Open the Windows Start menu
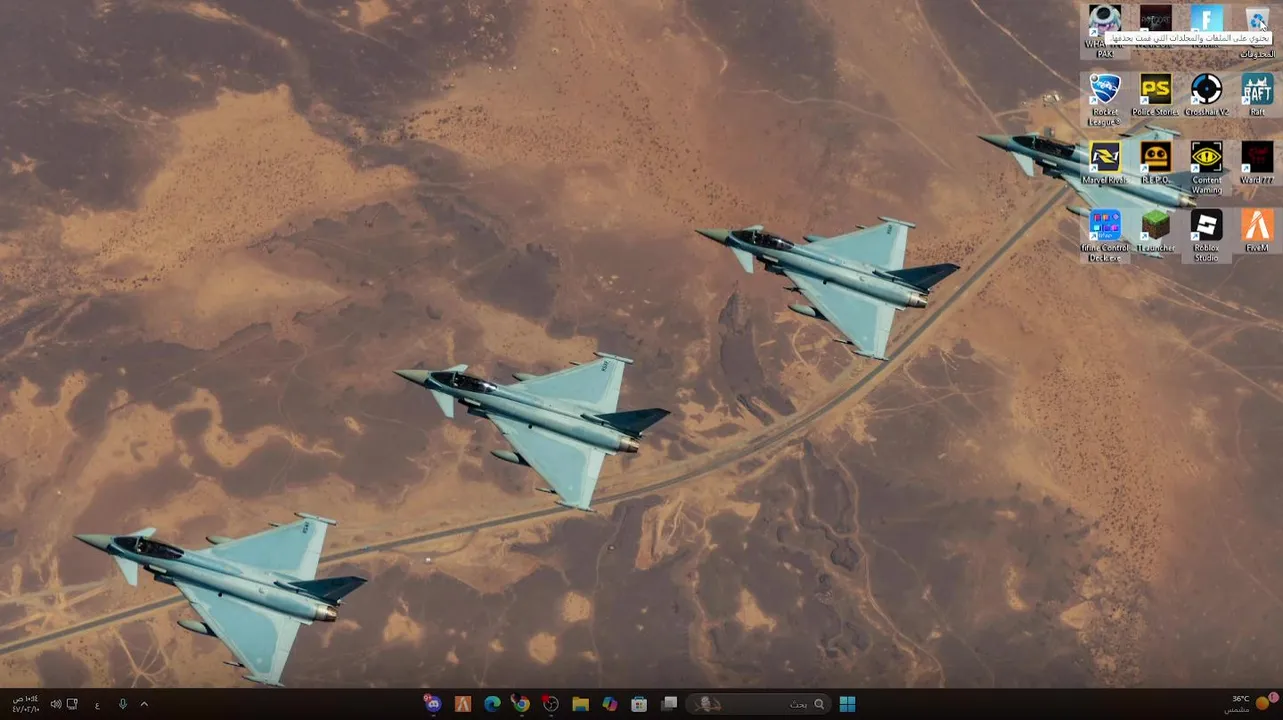Screen dimensions: 1283x720 [x=847, y=704]
